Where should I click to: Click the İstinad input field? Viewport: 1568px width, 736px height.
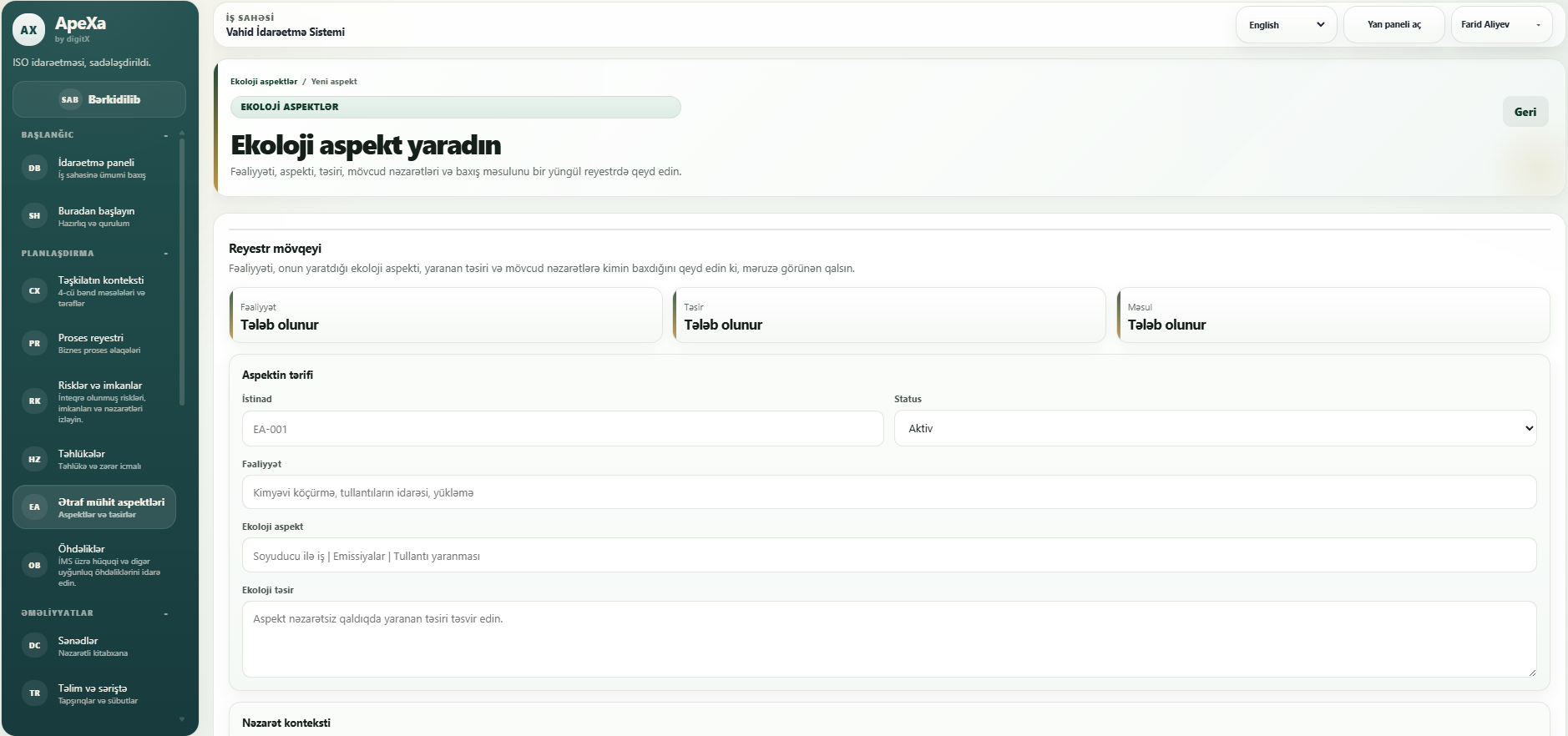point(563,429)
